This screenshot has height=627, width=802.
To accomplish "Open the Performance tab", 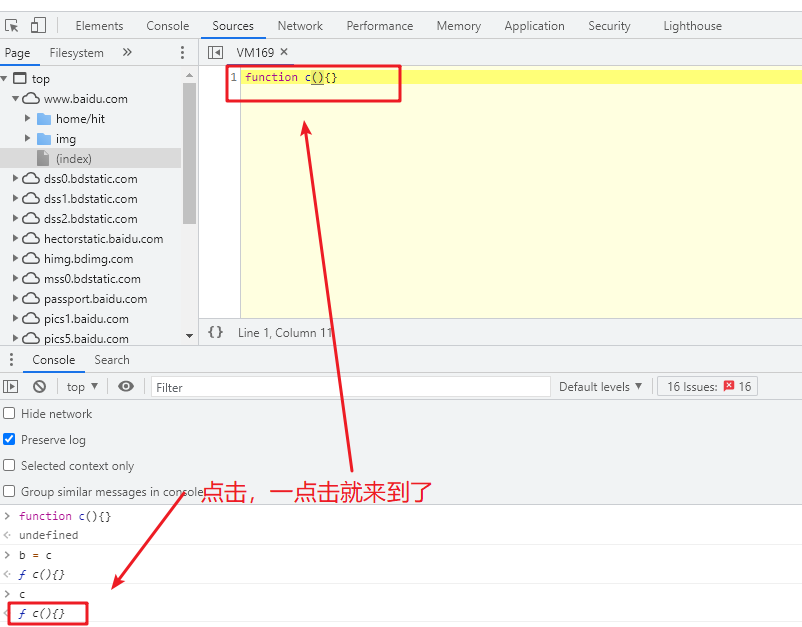I will (380, 26).
